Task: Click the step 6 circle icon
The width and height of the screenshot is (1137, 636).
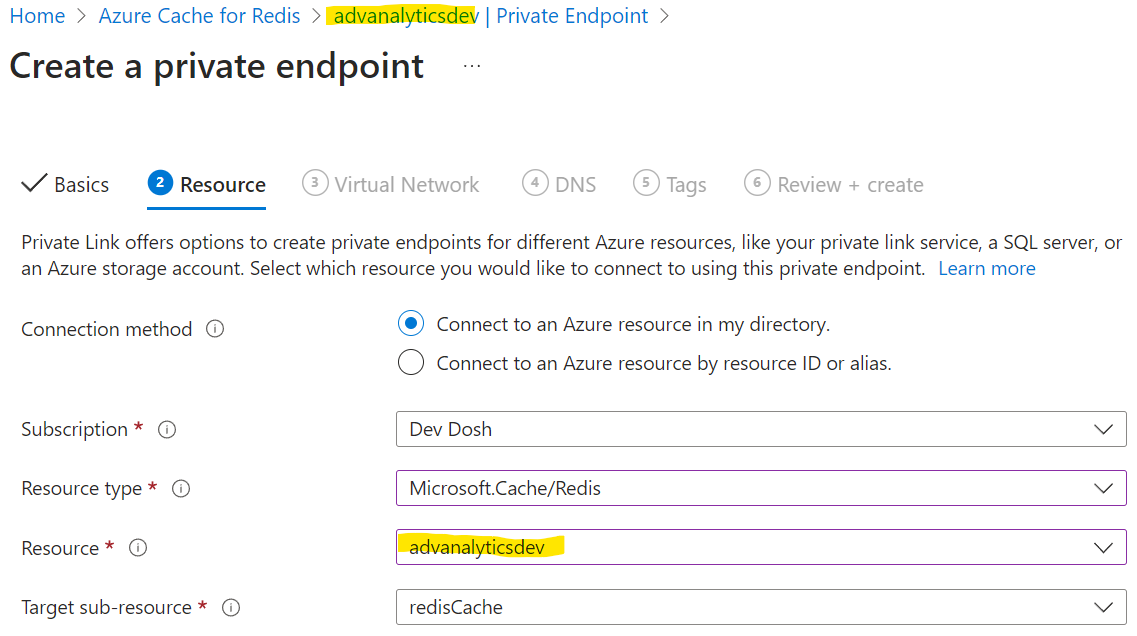Action: (757, 183)
